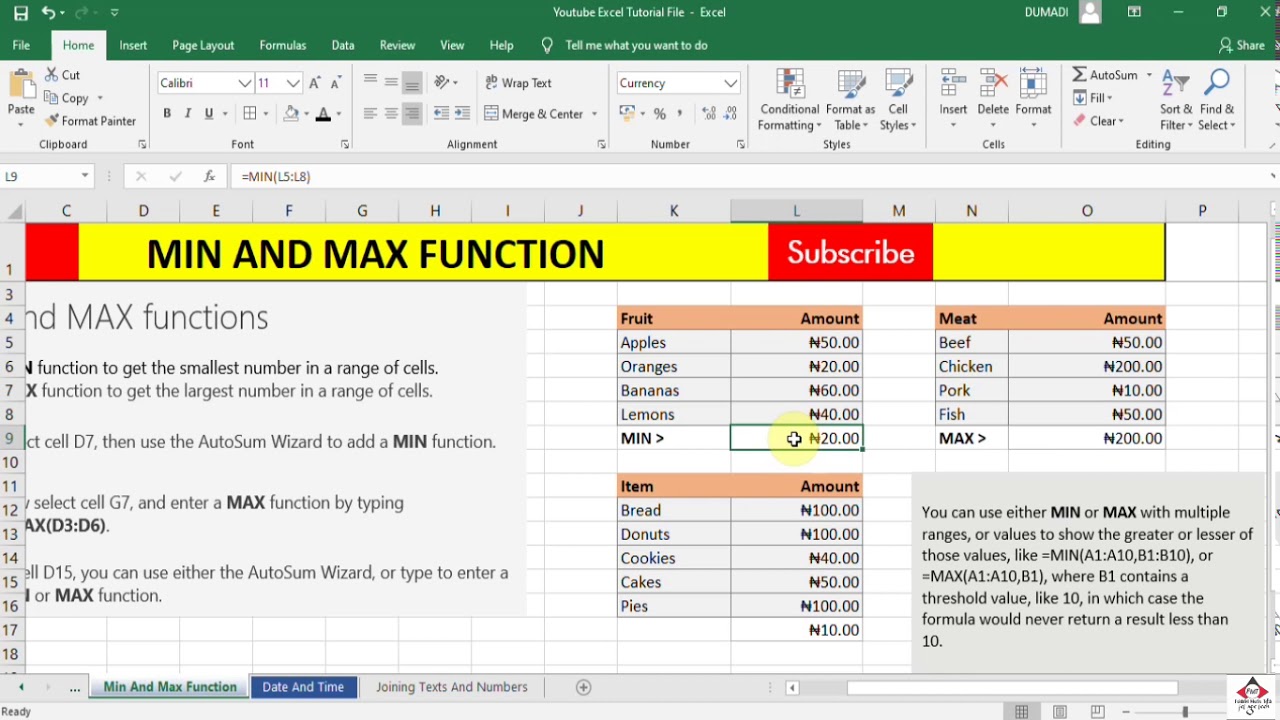The height and width of the screenshot is (720, 1280).
Task: Click into the formula bar
Action: point(750,176)
